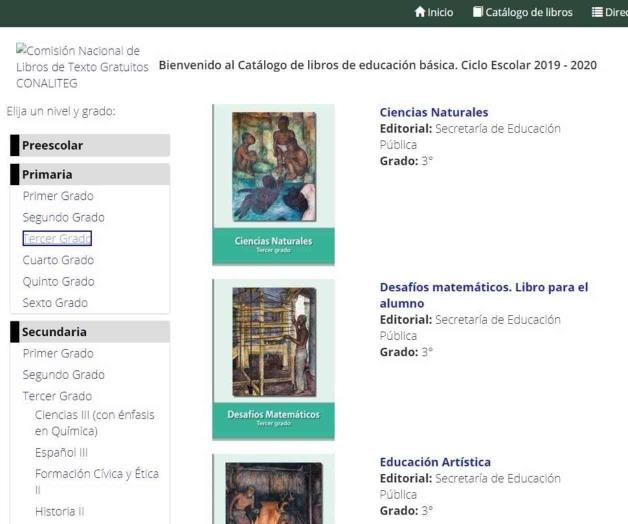Toggle the Secundaria level section
The height and width of the screenshot is (524, 628).
(90, 332)
